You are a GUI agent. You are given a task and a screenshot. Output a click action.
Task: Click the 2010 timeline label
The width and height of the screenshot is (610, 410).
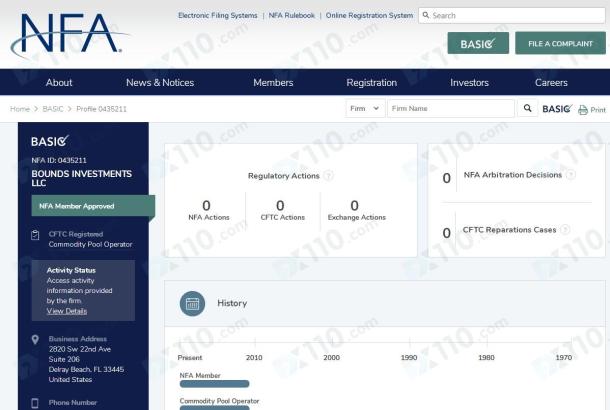(254, 357)
